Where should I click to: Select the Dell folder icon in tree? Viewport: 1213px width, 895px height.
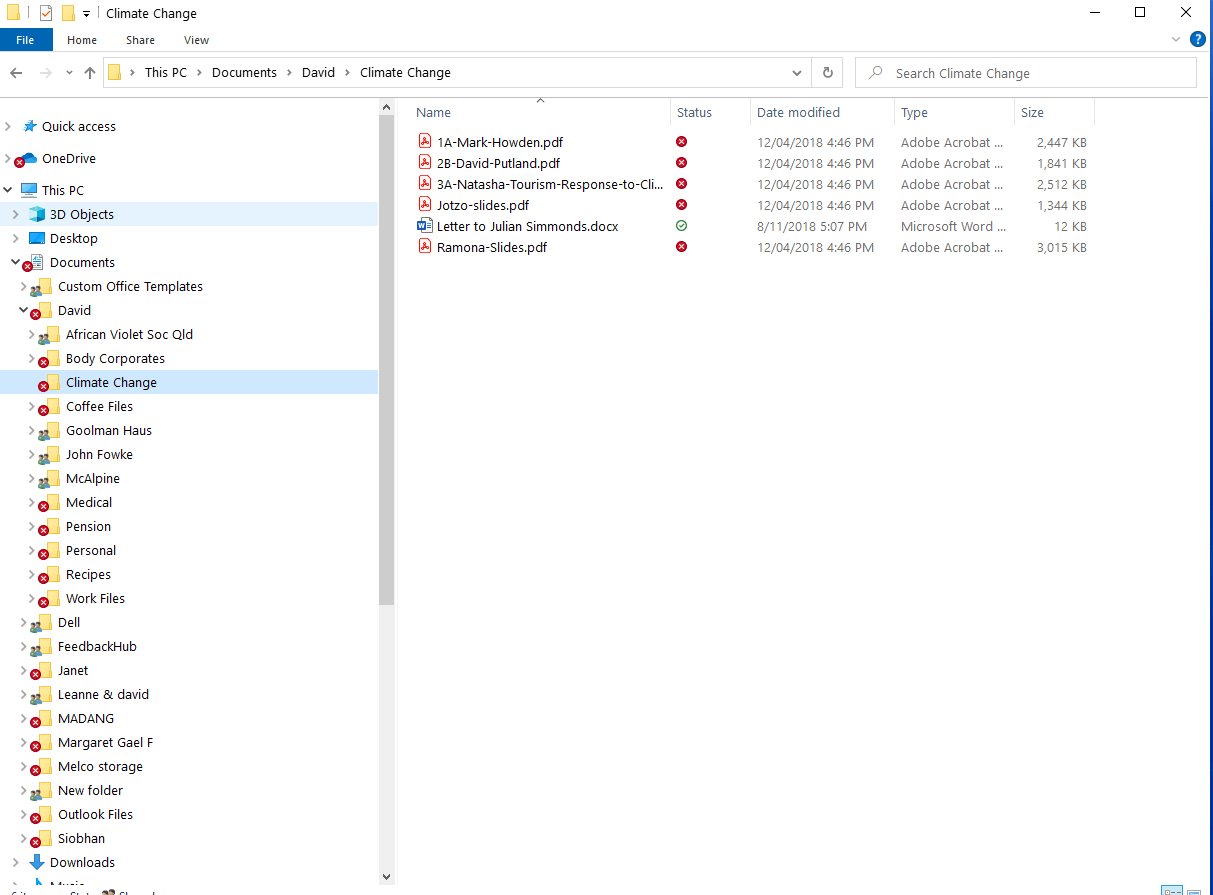click(x=41, y=622)
